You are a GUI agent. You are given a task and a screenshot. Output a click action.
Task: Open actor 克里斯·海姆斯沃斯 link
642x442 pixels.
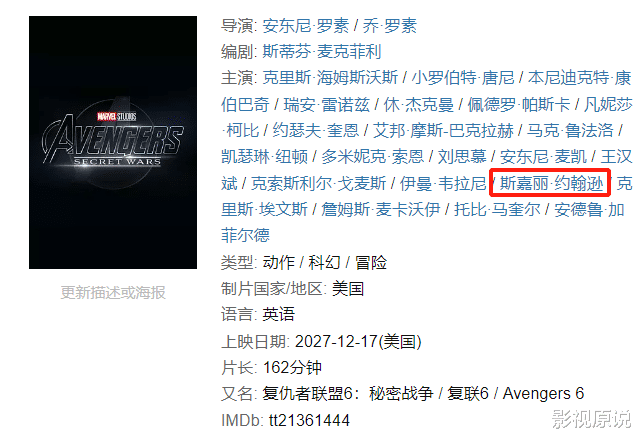[x=330, y=78]
